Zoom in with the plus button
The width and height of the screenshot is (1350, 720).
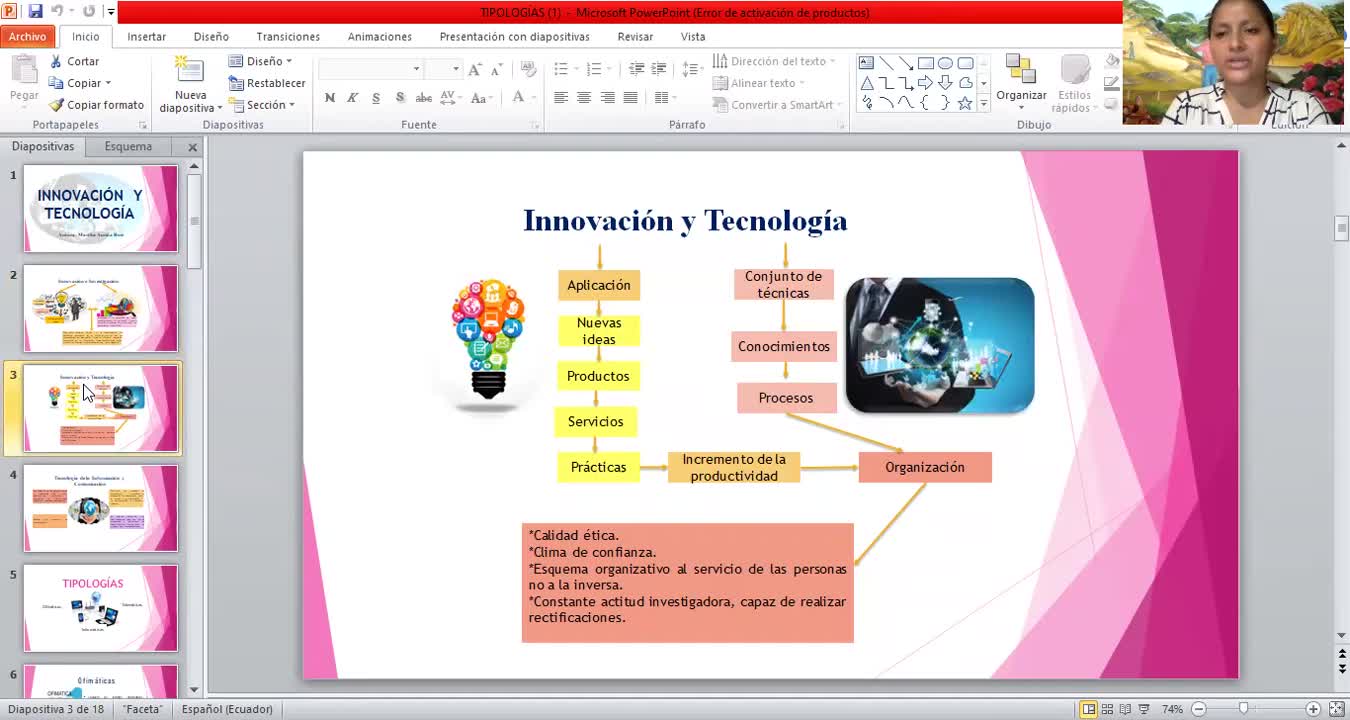coord(1313,709)
